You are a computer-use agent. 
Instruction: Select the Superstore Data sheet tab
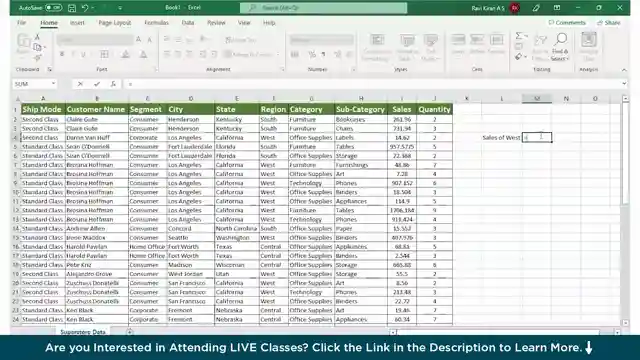click(x=83, y=332)
